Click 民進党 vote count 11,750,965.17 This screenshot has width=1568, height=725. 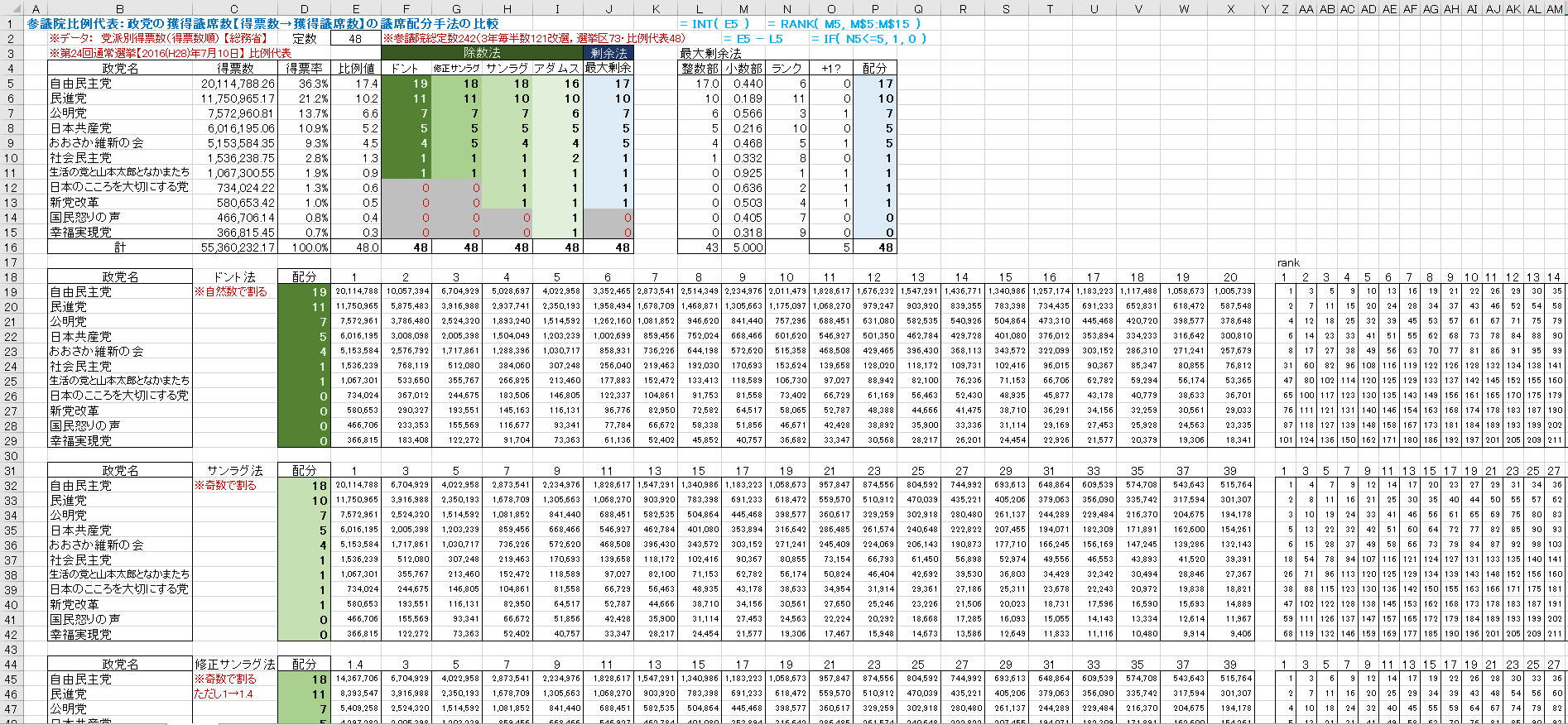tap(235, 98)
